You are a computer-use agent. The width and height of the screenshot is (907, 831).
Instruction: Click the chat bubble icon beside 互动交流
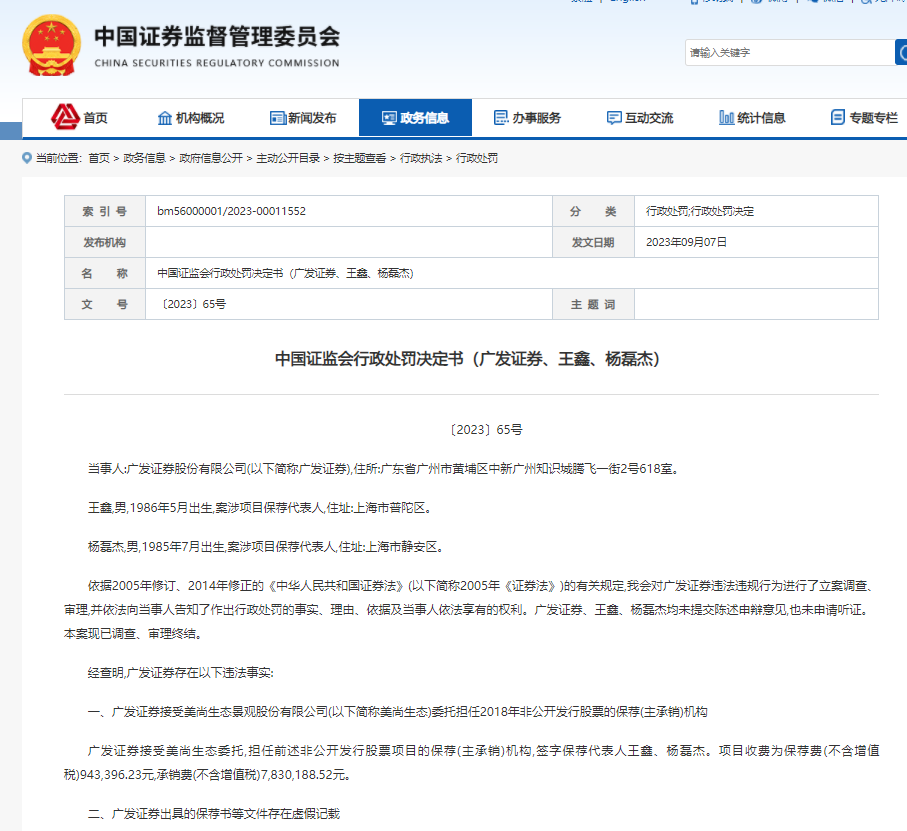point(614,118)
